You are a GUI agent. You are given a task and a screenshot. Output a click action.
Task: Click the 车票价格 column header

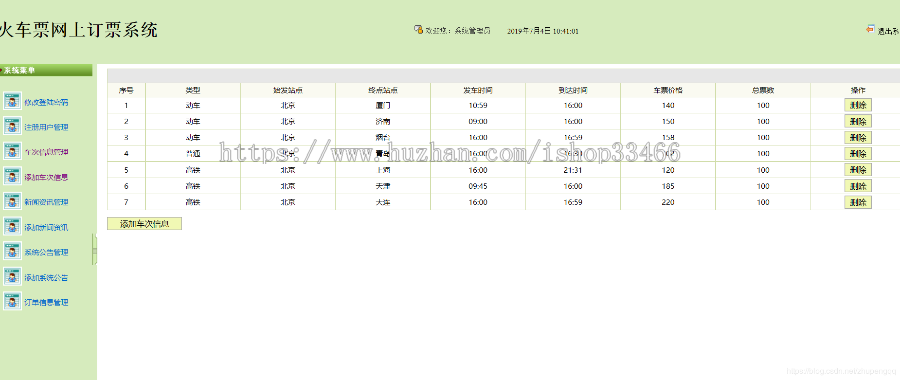pyautogui.click(x=668, y=91)
